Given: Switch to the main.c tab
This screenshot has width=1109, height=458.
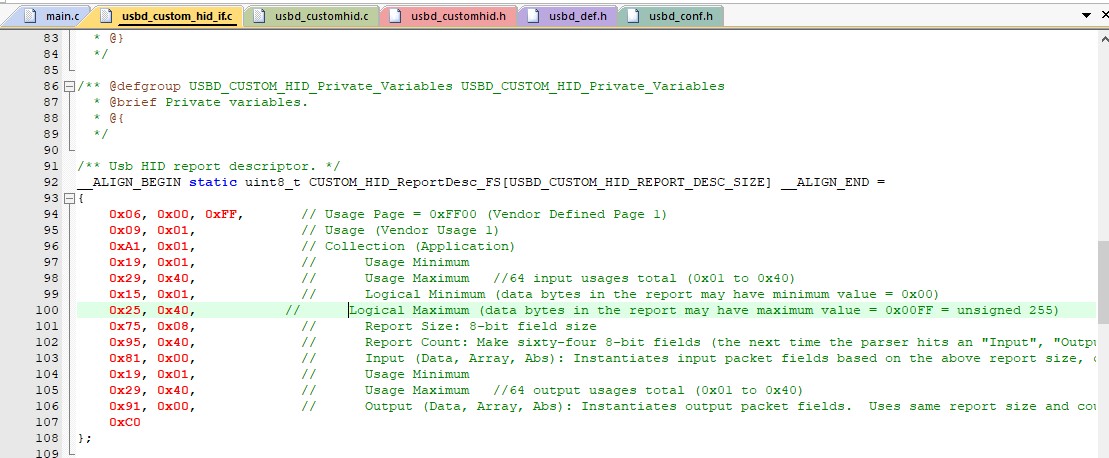Looking at the screenshot, I should click(x=61, y=17).
